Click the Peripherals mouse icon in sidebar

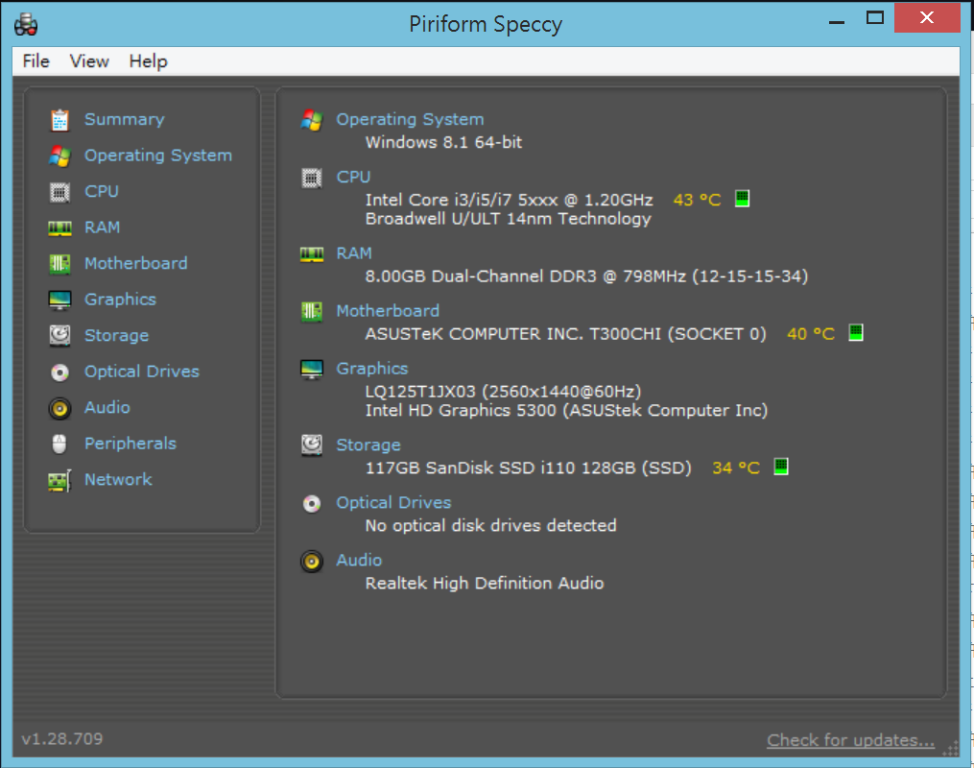59,444
